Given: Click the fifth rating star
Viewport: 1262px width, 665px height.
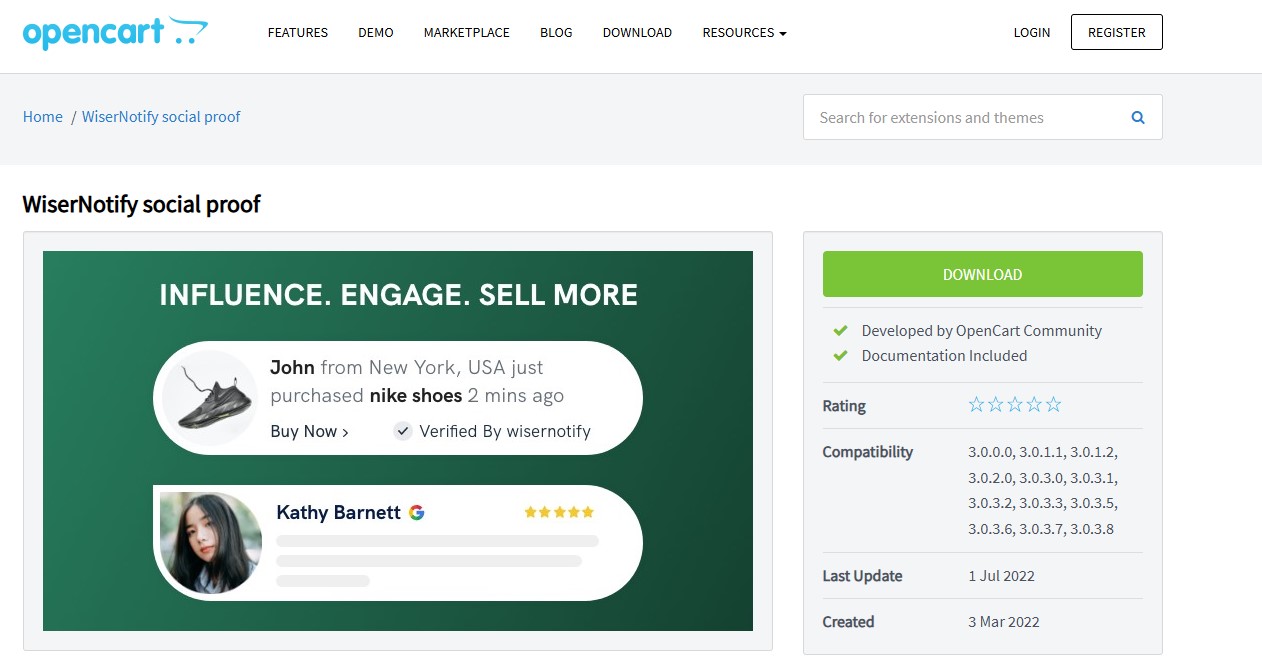Looking at the screenshot, I should pos(1053,405).
